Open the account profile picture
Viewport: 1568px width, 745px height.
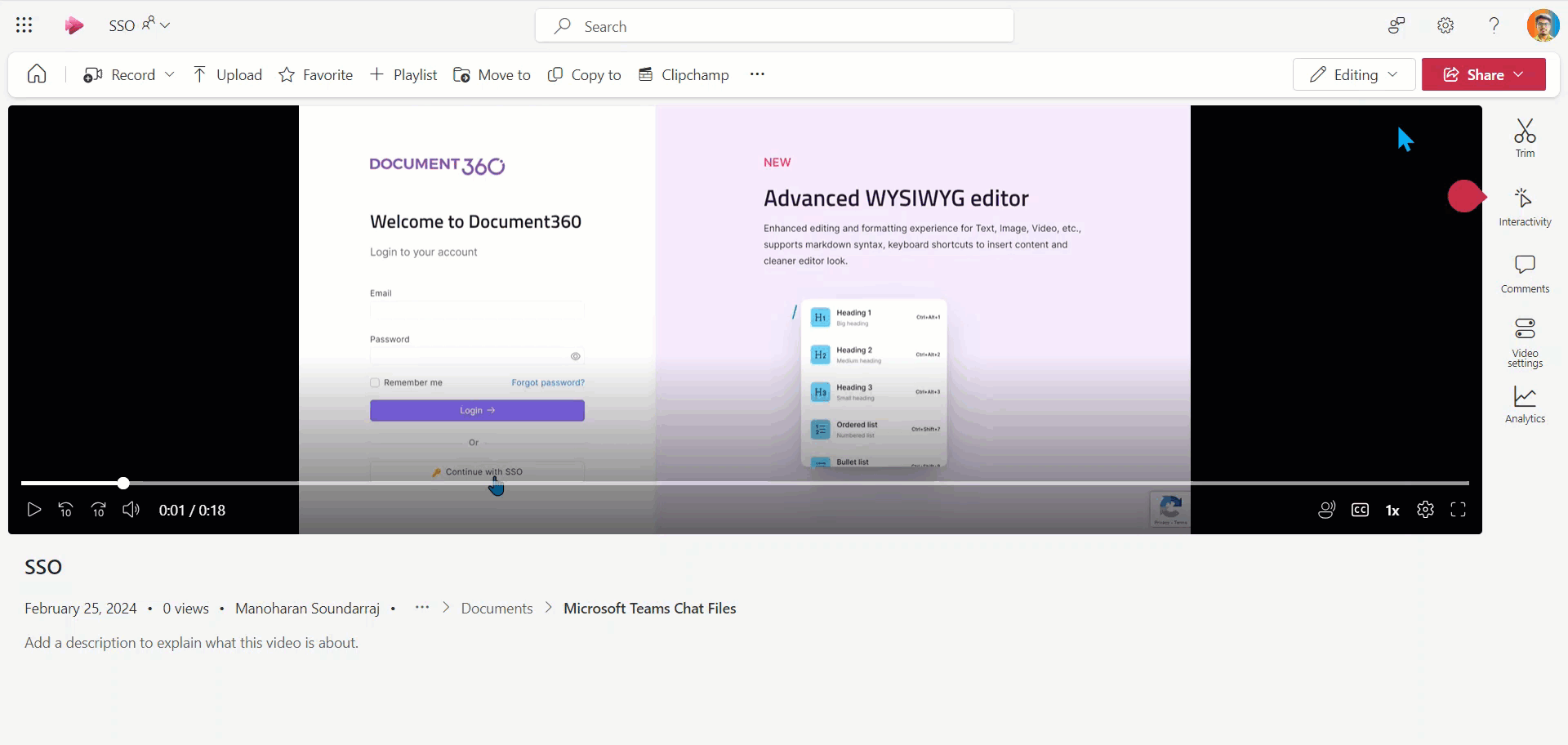1543,25
